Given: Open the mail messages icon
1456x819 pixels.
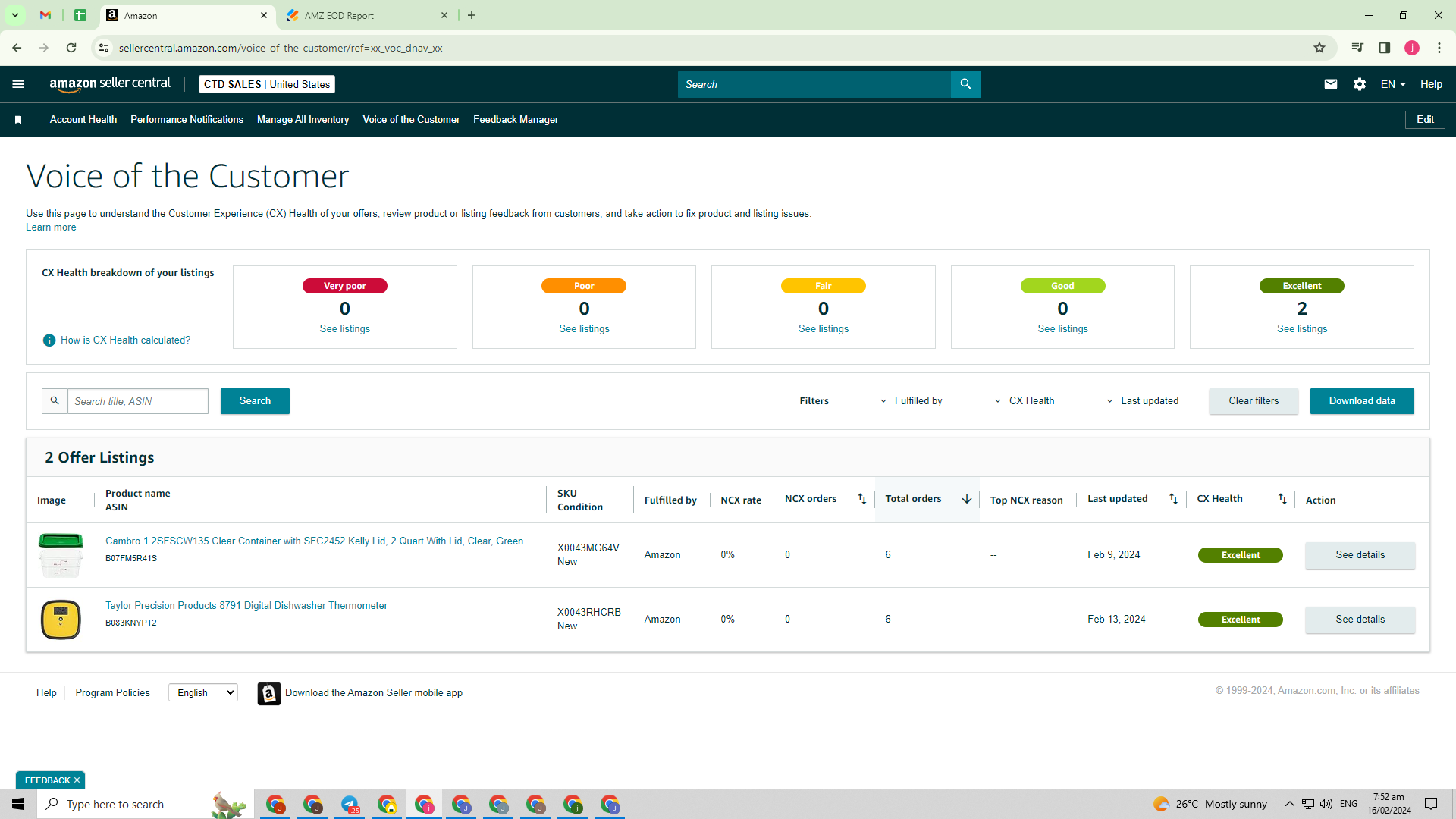Looking at the screenshot, I should coord(1330,84).
